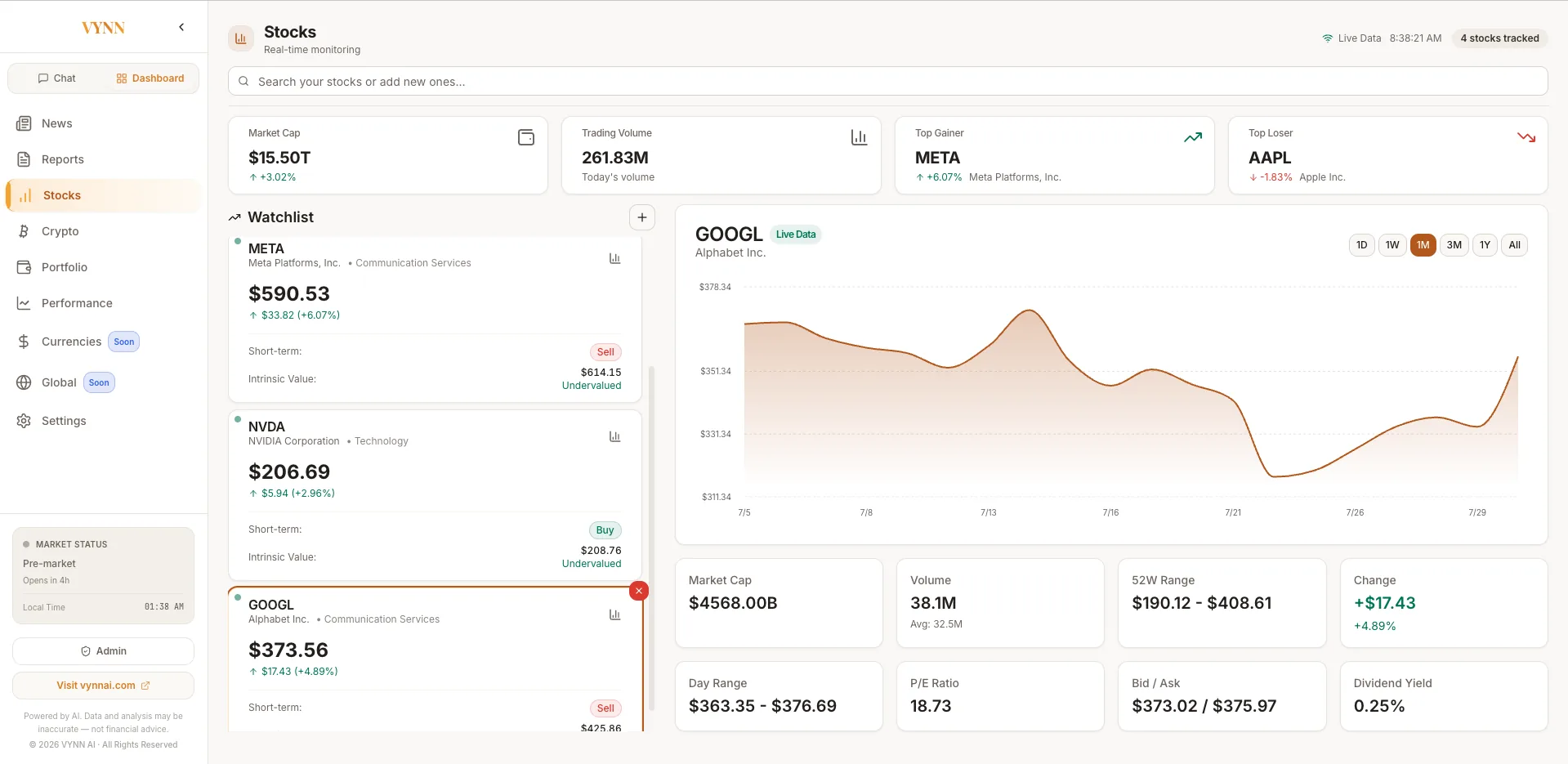The width and height of the screenshot is (1568, 764).
Task: Click the $15.50T market cap value
Action: click(279, 158)
